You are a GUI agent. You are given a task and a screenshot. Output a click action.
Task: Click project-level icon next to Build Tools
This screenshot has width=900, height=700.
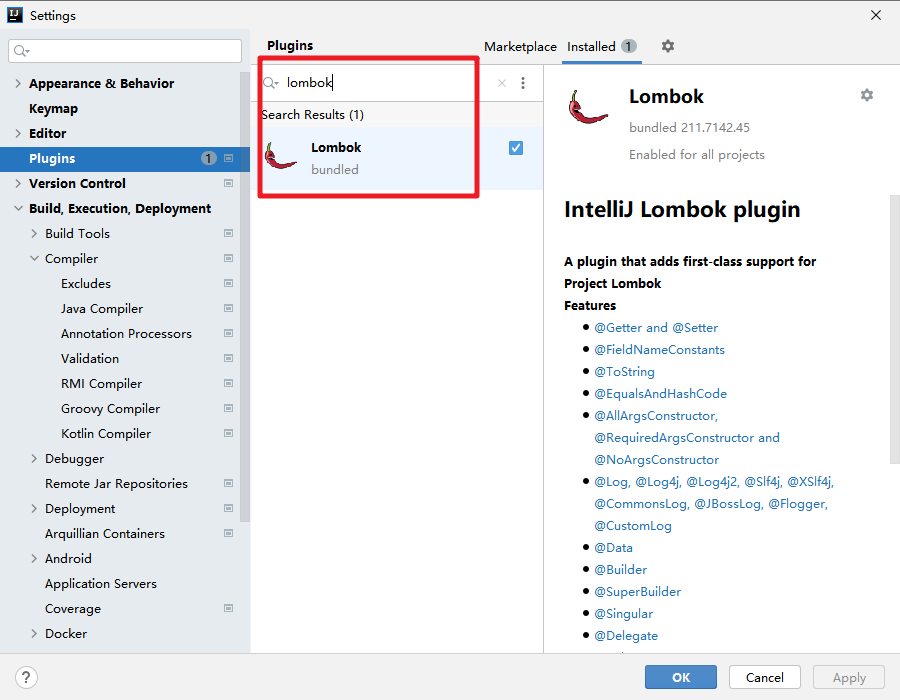(228, 234)
